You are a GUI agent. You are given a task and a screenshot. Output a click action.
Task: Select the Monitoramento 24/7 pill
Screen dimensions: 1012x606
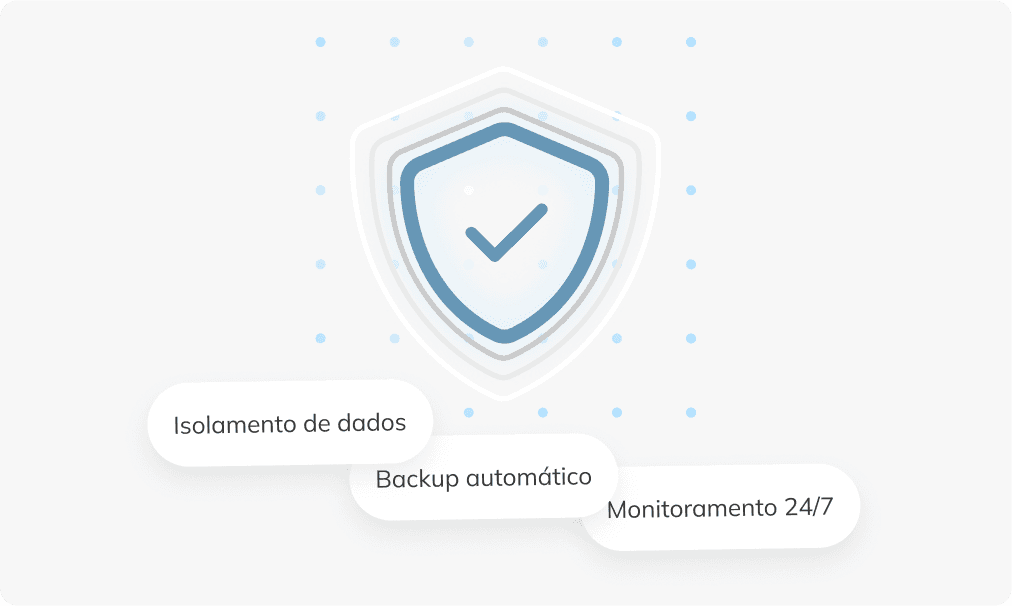click(x=720, y=507)
